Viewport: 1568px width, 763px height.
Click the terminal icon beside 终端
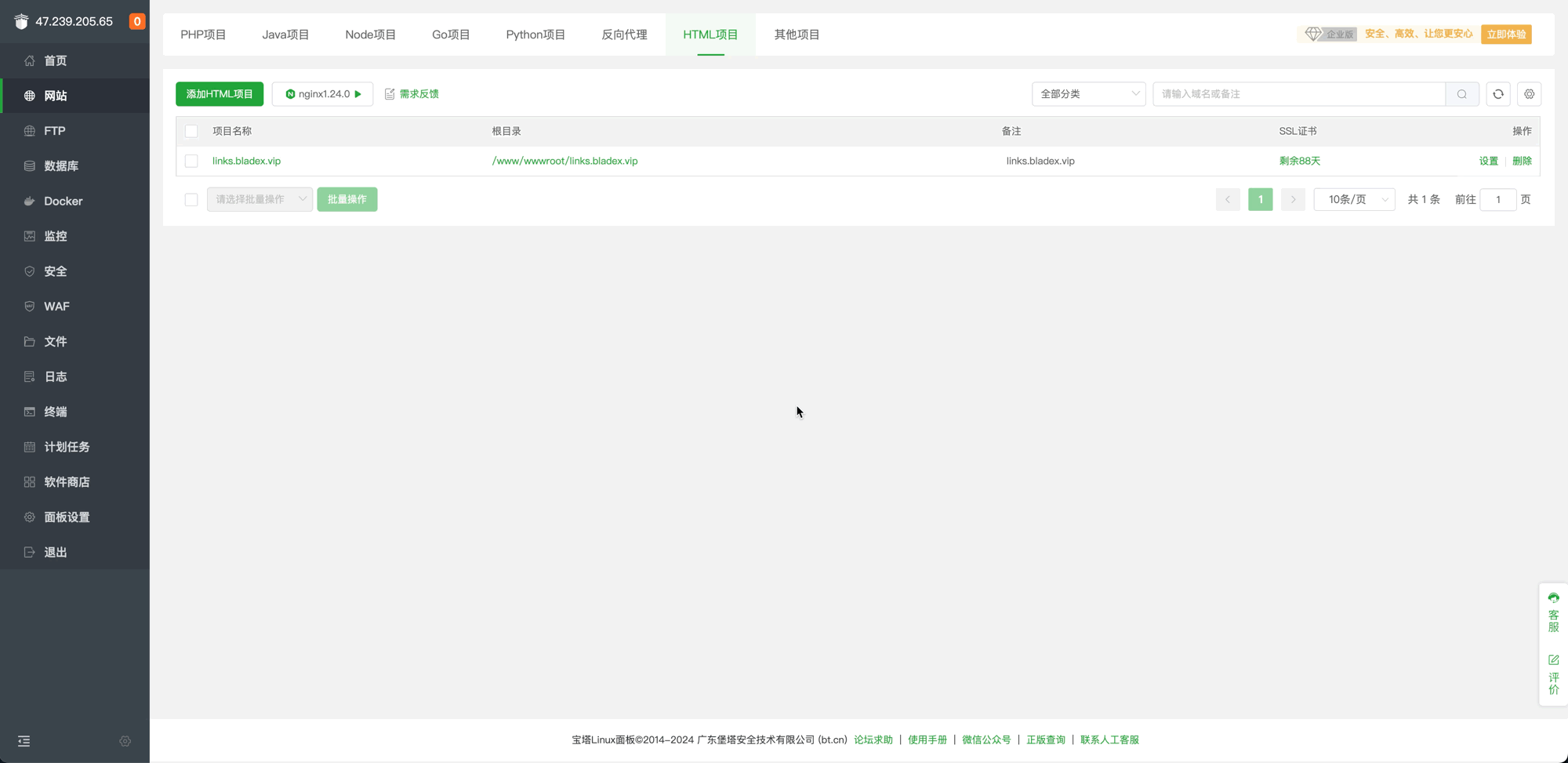(x=29, y=412)
